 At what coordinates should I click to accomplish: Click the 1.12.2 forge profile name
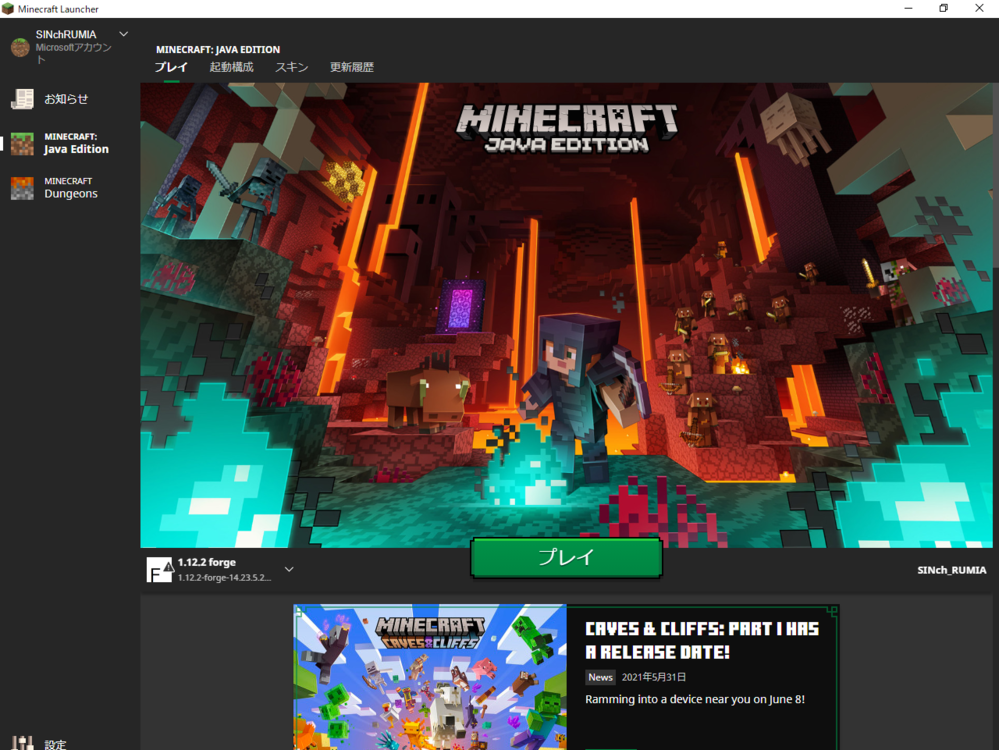pyautogui.click(x=206, y=562)
